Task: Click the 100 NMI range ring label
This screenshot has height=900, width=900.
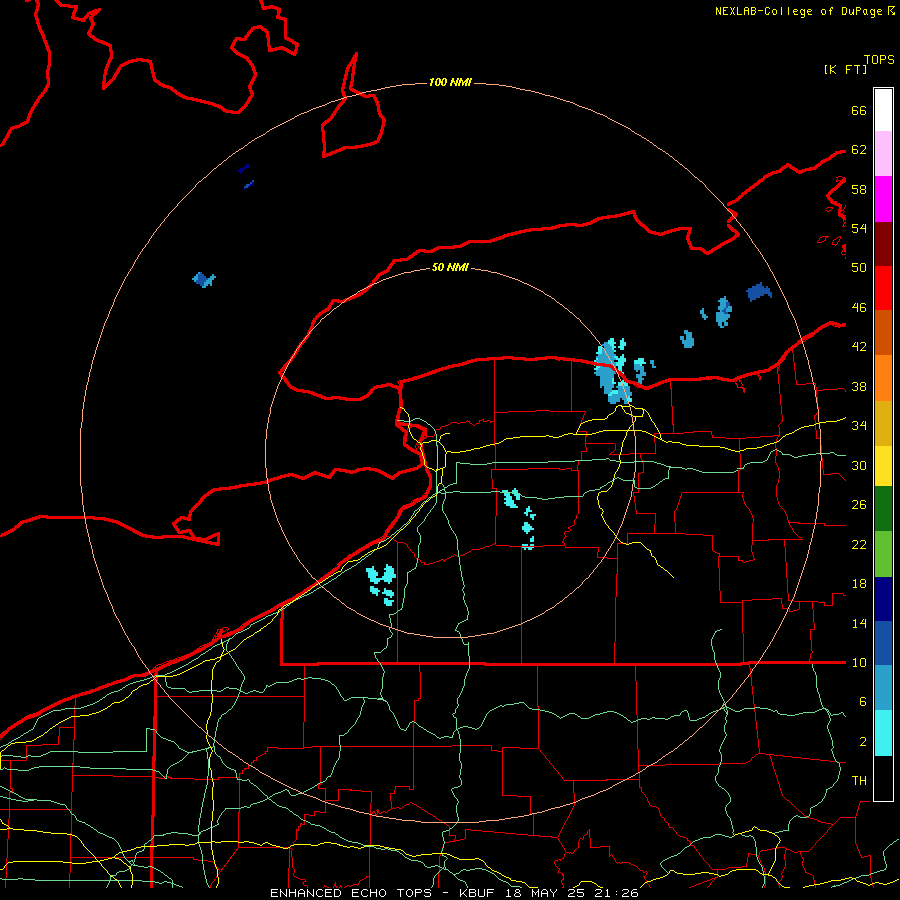Action: [x=450, y=83]
